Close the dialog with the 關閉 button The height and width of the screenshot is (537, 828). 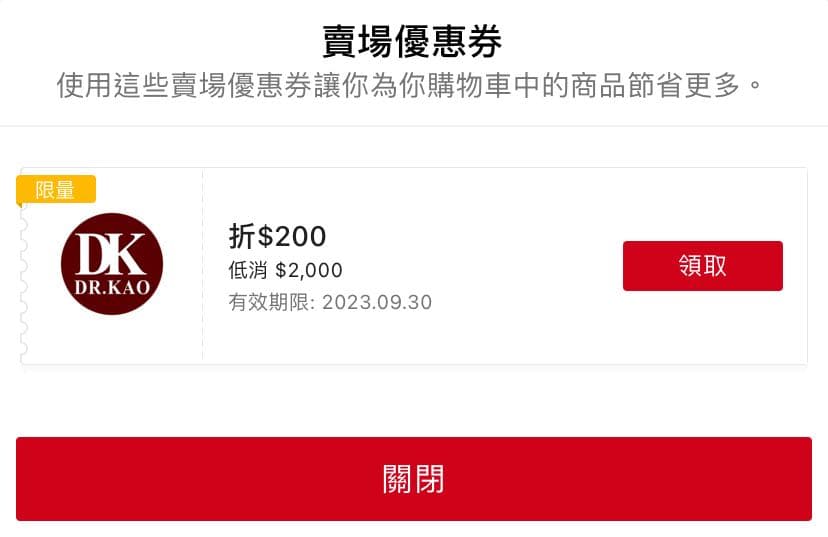pyautogui.click(x=414, y=479)
